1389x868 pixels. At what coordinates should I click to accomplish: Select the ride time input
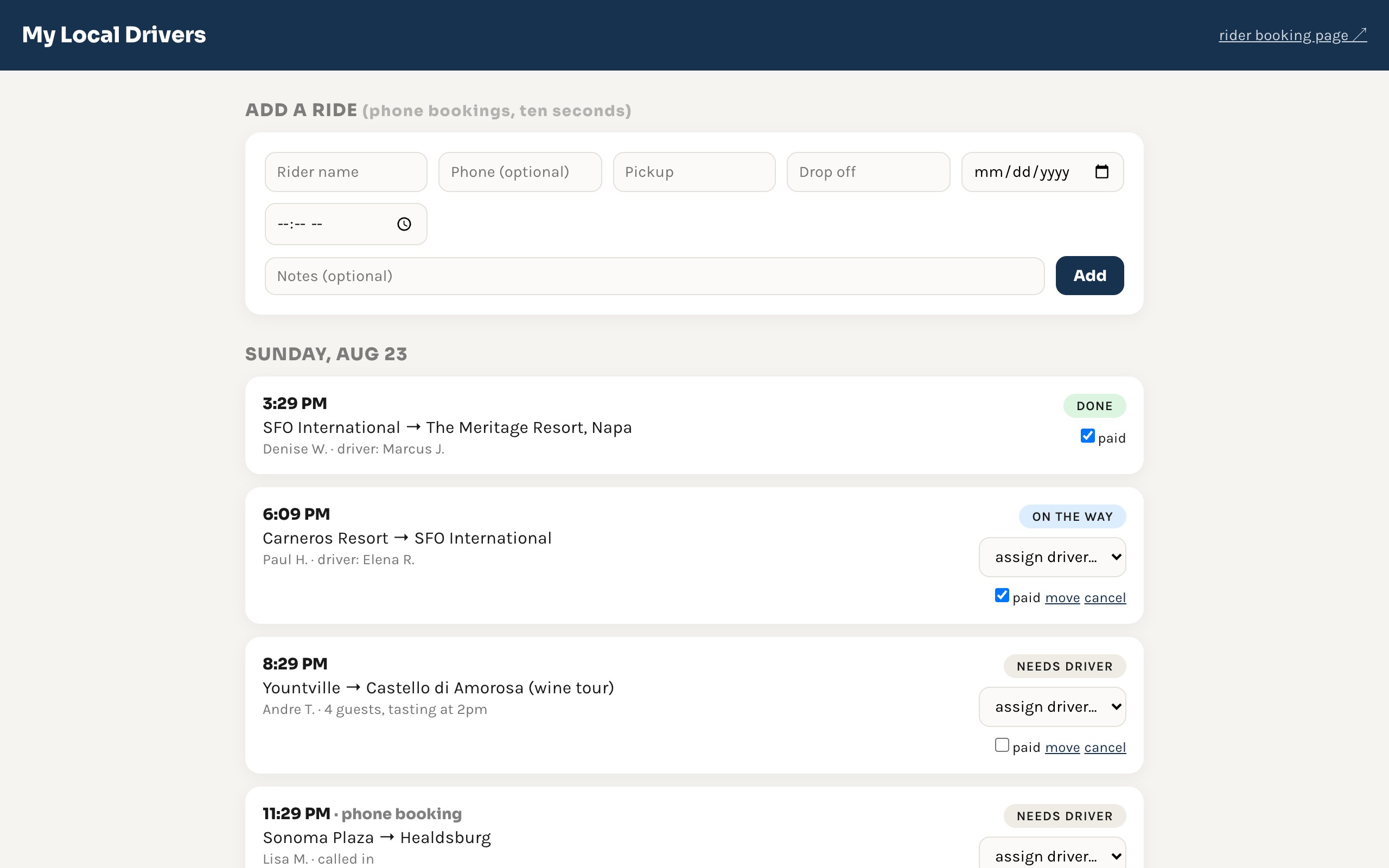[346, 224]
